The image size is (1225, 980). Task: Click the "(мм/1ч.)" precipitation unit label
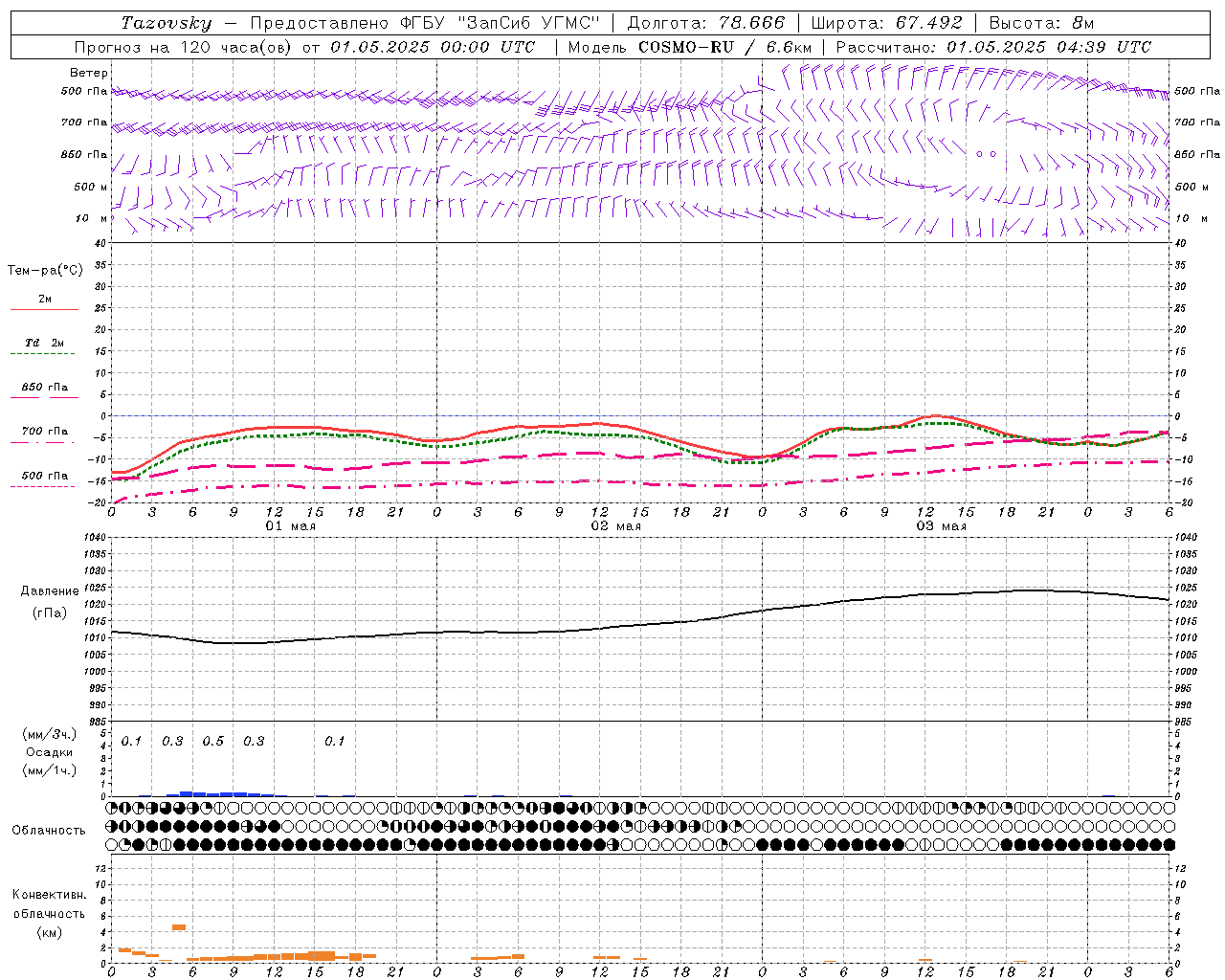(50, 770)
